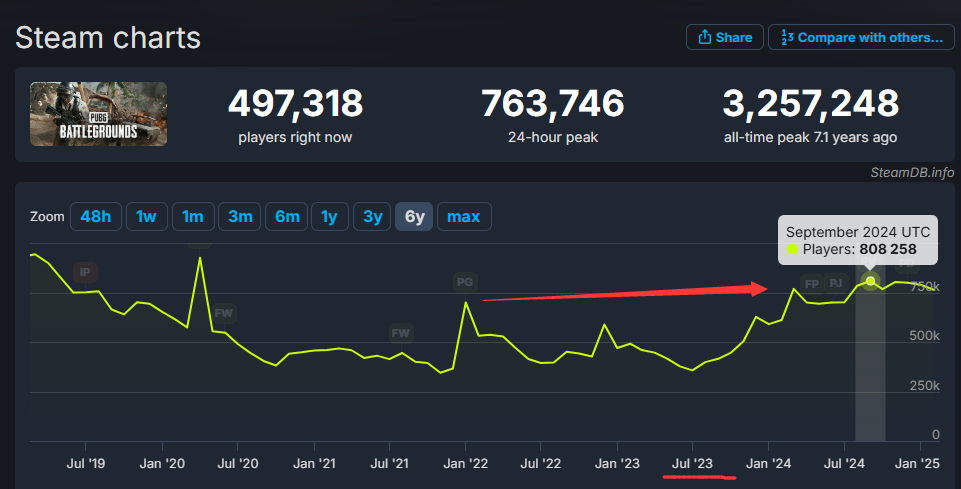Click the FW flag near Jul '21
Viewport: 961px width, 489px height.
click(401, 333)
